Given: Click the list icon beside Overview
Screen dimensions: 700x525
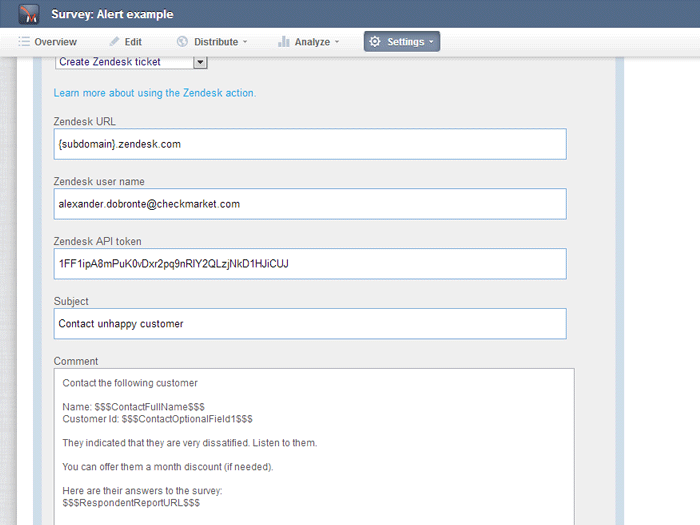Looking at the screenshot, I should [24, 42].
